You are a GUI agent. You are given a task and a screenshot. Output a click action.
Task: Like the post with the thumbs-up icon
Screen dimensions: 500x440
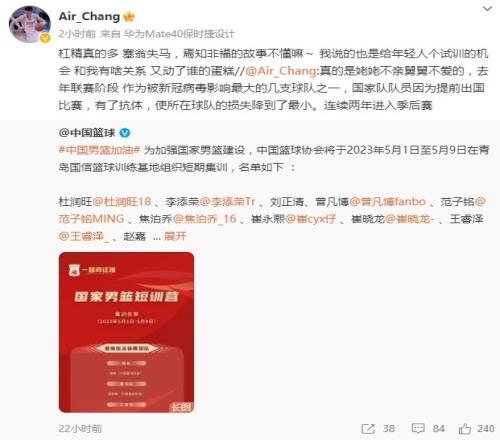465,429
